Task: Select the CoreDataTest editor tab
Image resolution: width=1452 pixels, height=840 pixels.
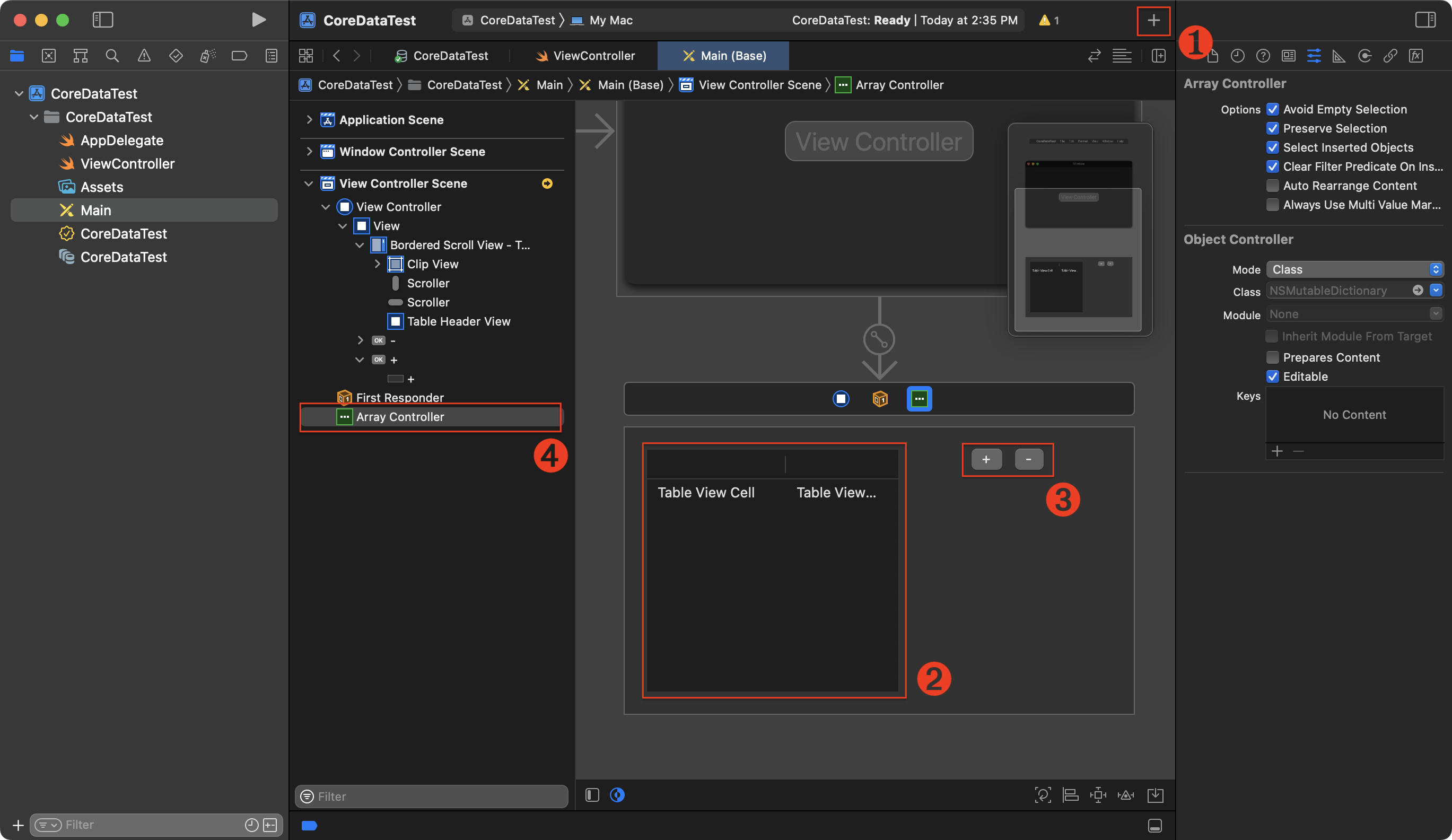Action: click(441, 56)
